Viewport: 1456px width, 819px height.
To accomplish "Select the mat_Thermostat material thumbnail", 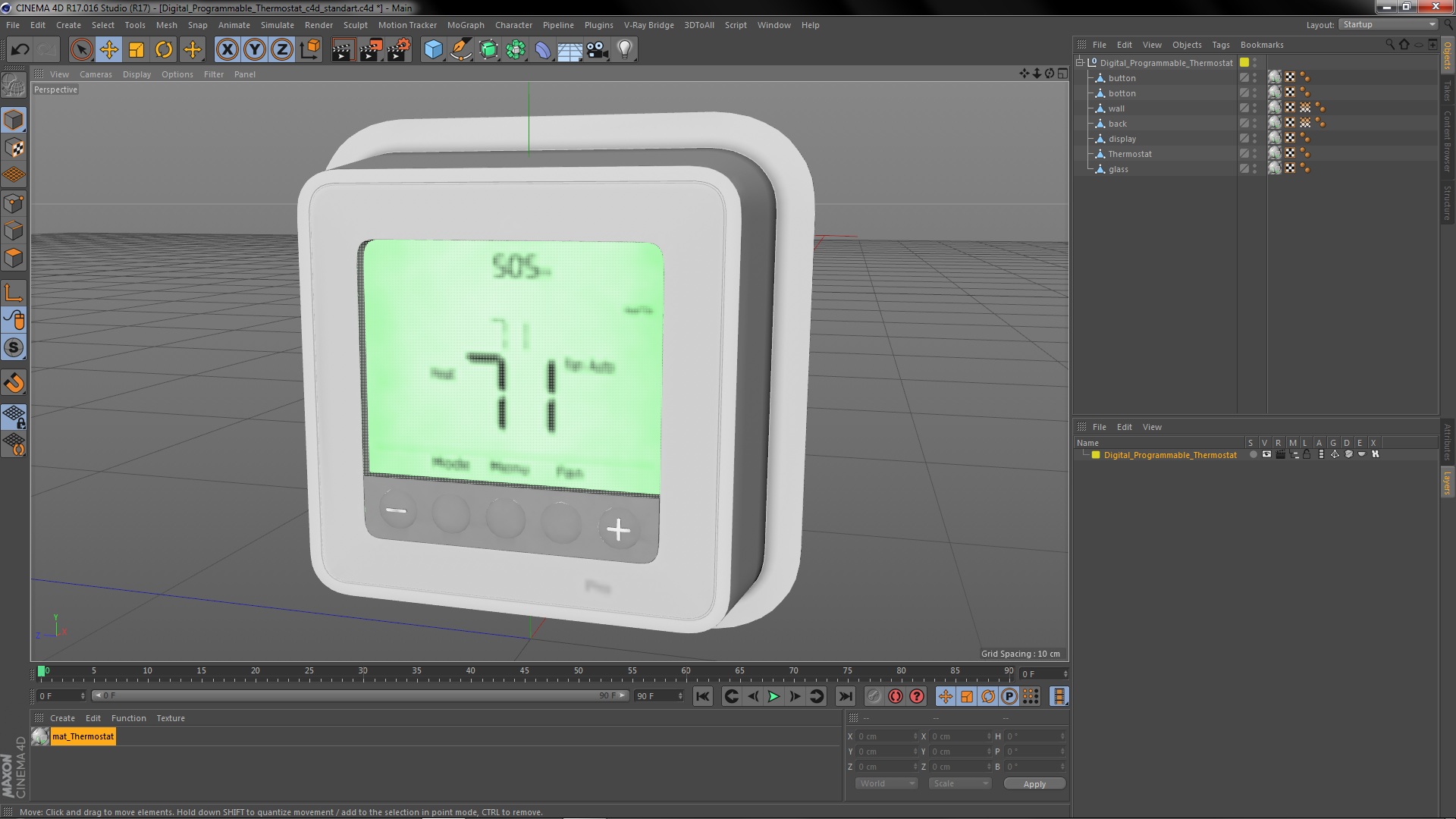I will point(40,736).
